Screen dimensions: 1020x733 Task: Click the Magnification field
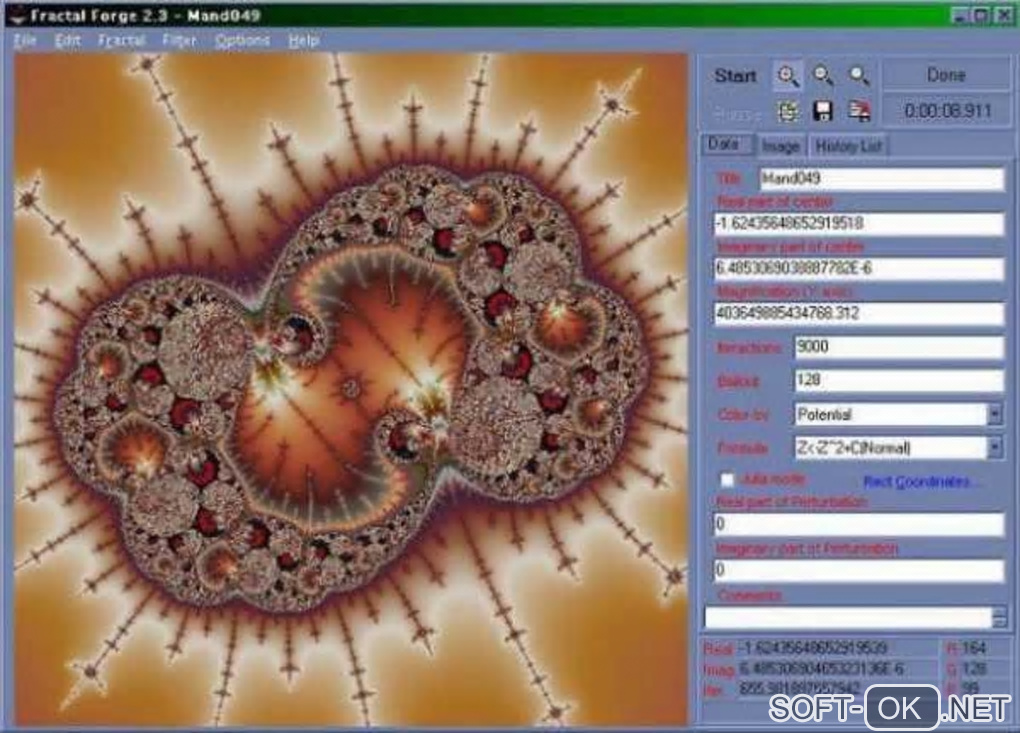858,313
